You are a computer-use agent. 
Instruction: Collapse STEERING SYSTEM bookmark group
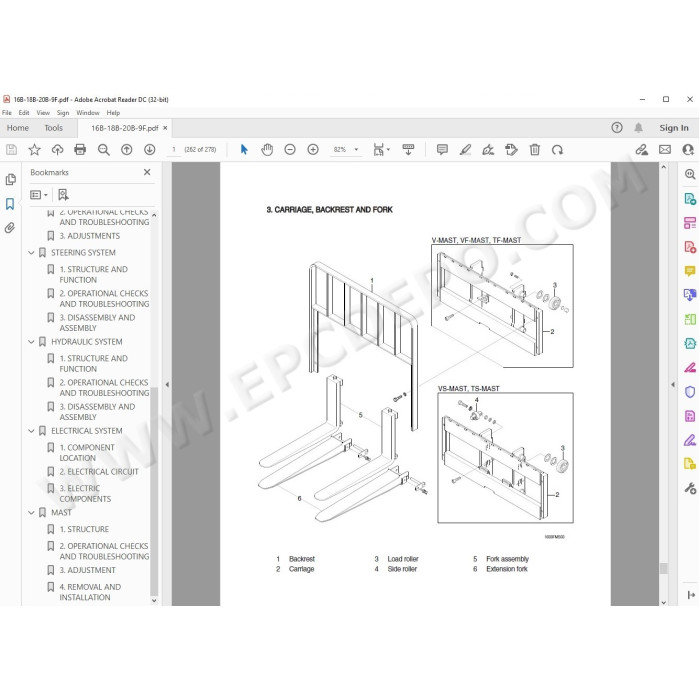(31, 253)
